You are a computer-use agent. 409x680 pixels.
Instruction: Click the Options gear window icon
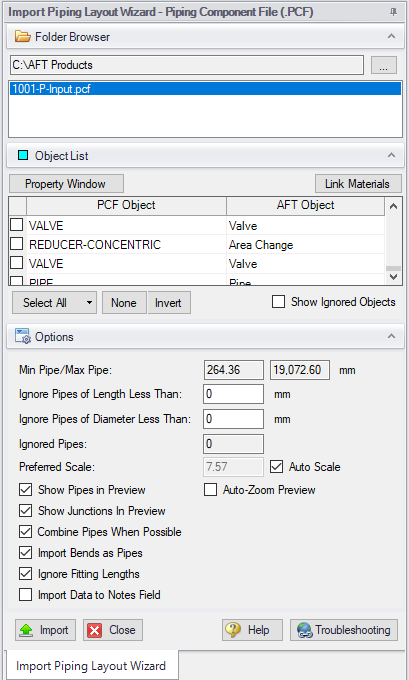[23, 337]
